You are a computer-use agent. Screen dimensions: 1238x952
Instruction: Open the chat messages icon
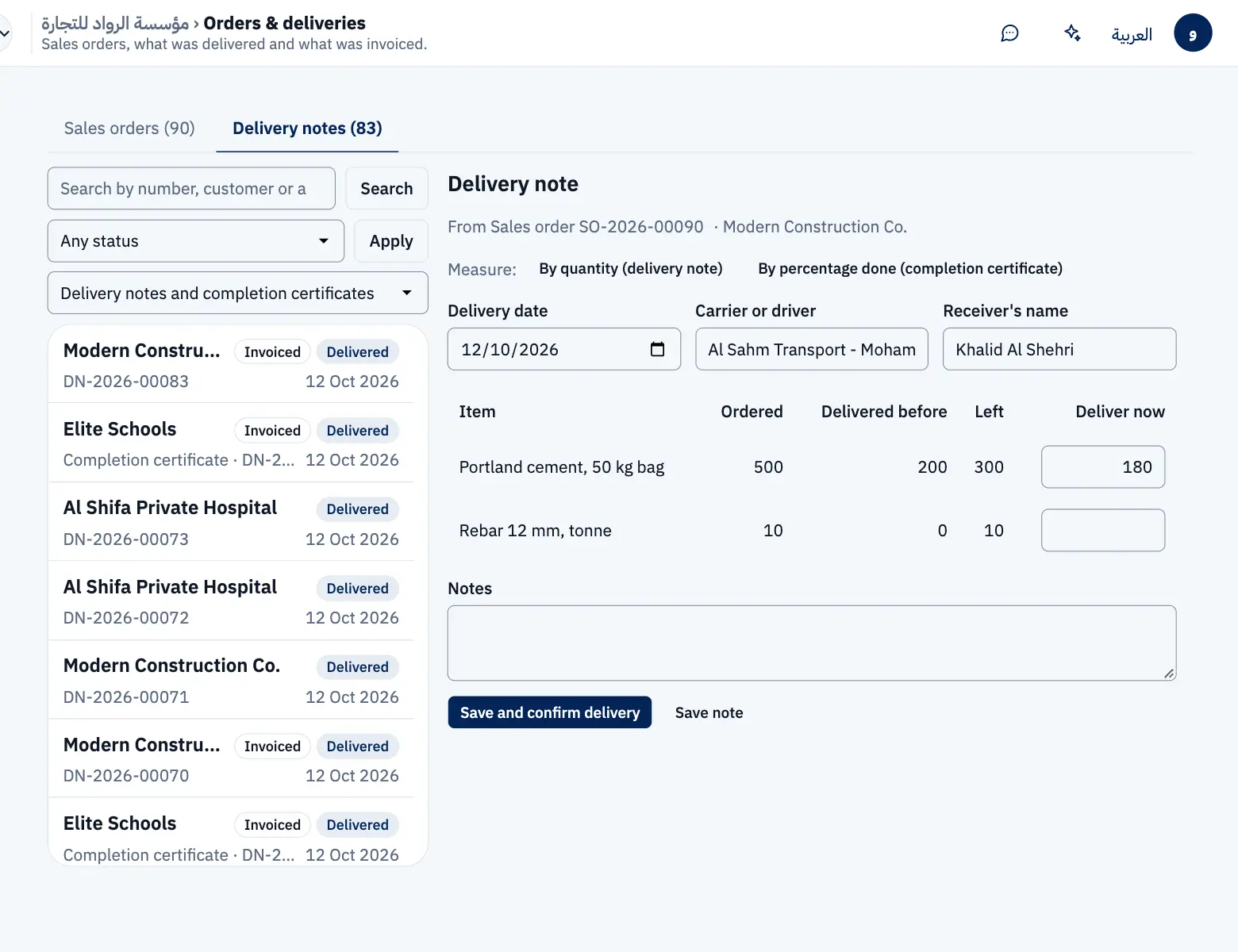(1009, 33)
